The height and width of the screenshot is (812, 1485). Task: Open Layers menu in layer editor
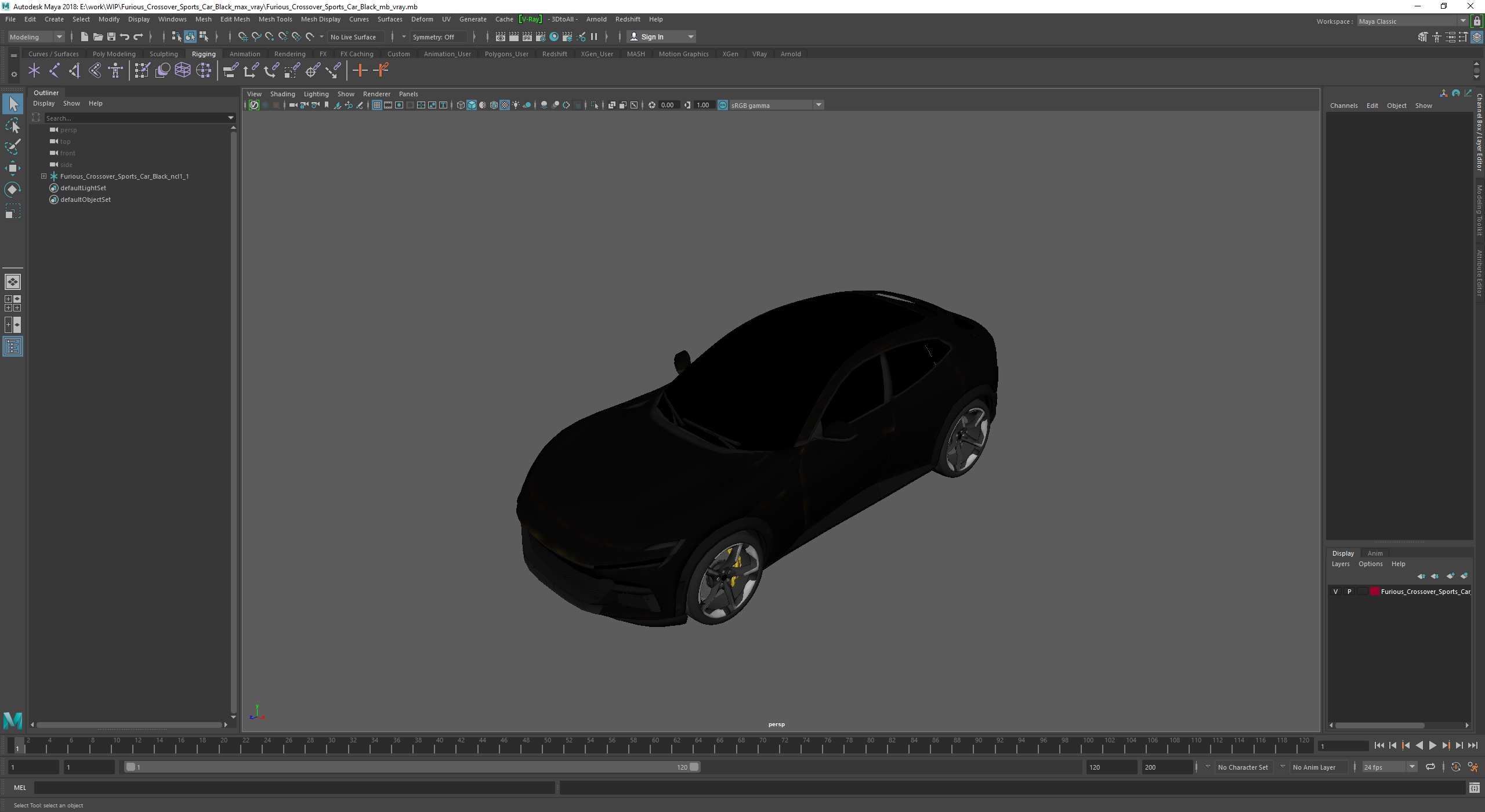click(1340, 564)
